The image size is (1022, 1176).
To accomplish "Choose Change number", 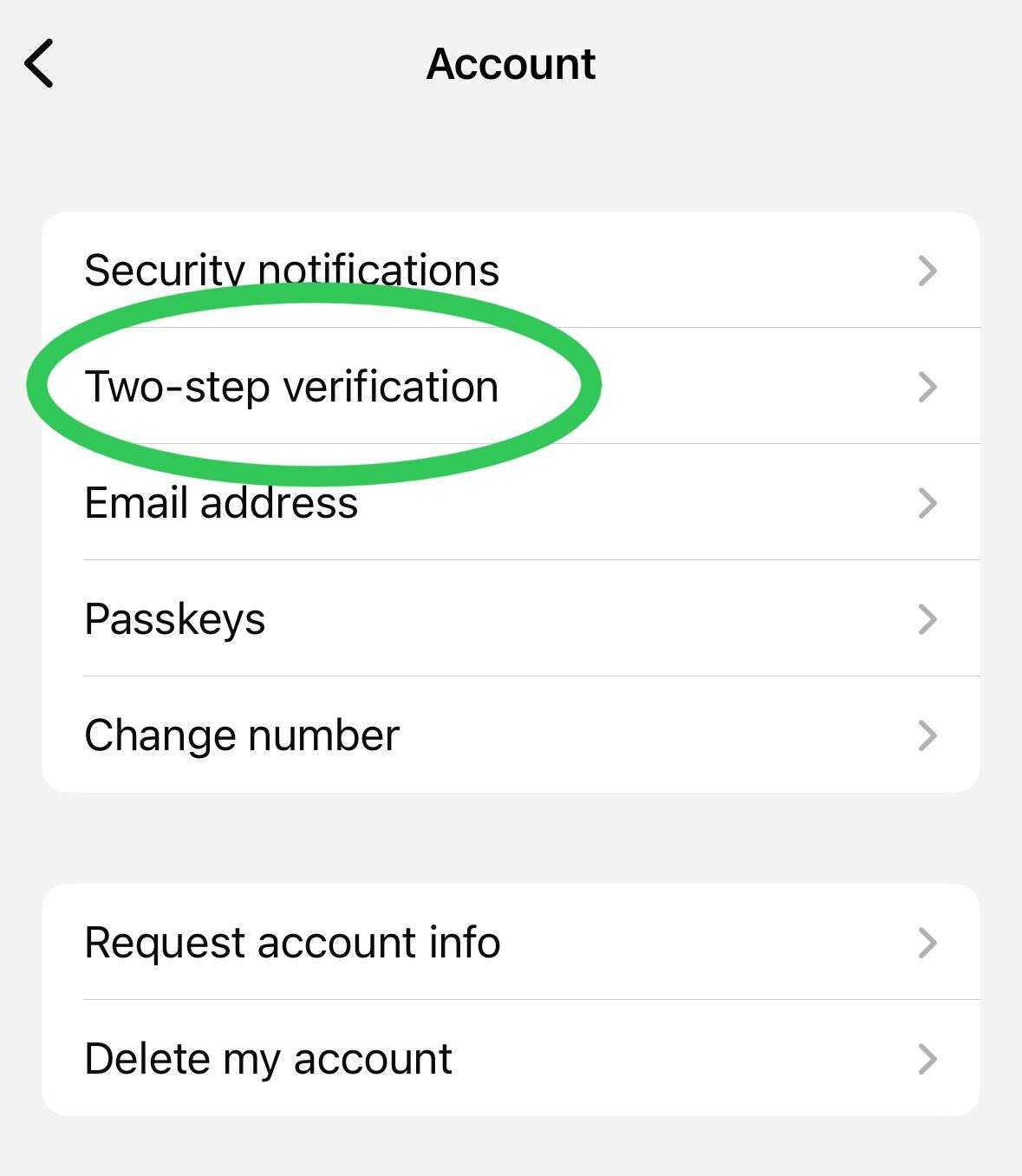I will point(242,735).
